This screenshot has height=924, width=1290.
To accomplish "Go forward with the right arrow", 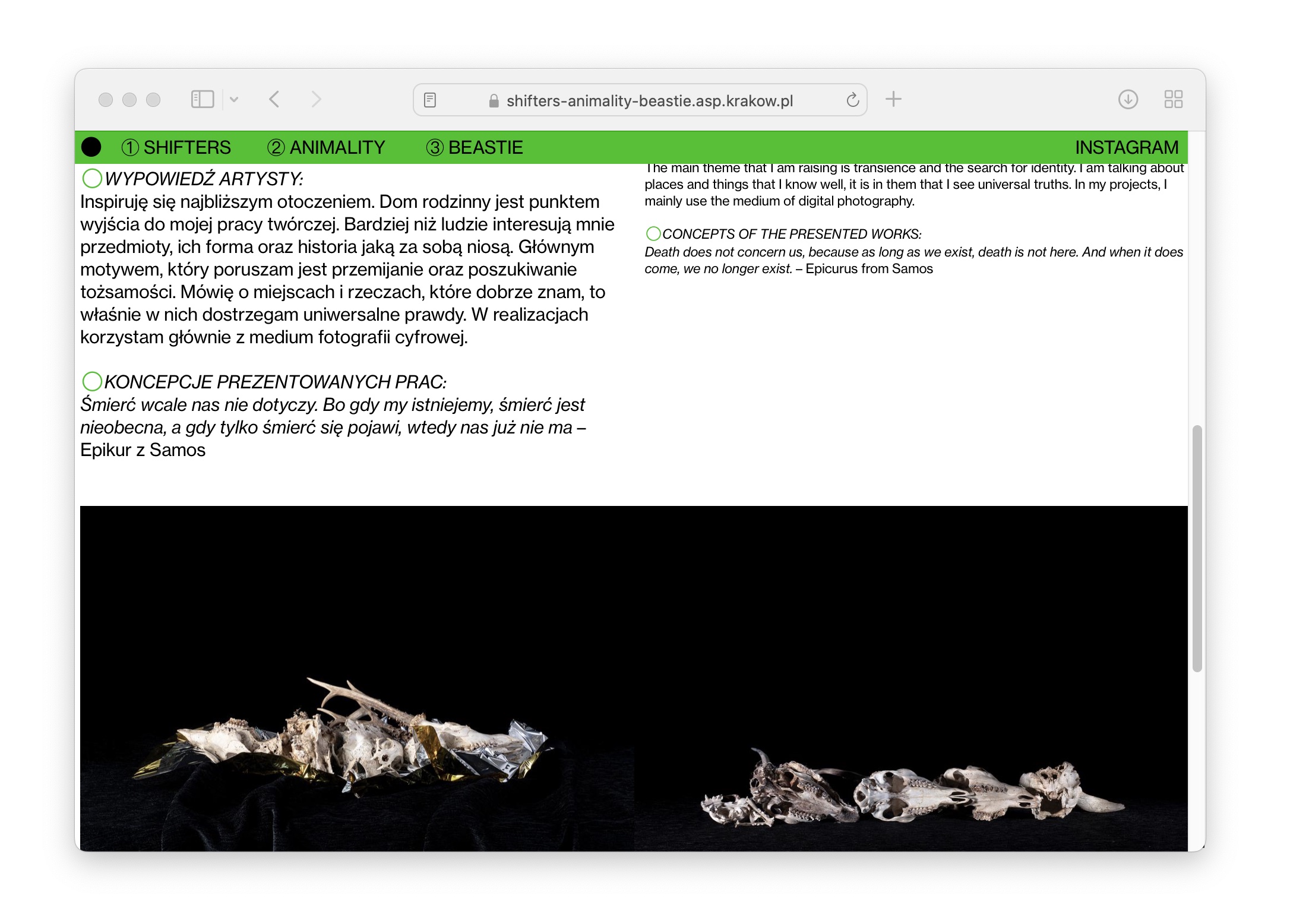I will [x=316, y=99].
